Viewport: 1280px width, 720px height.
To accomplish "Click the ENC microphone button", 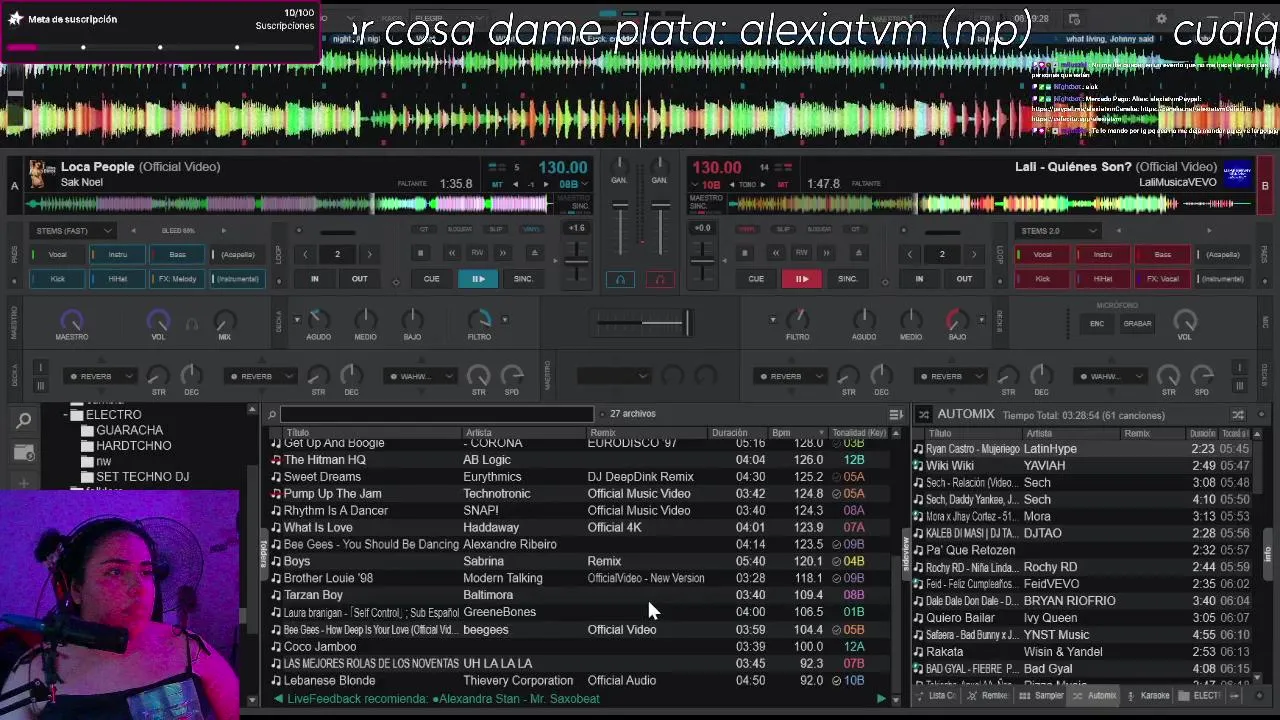I will [x=1097, y=323].
